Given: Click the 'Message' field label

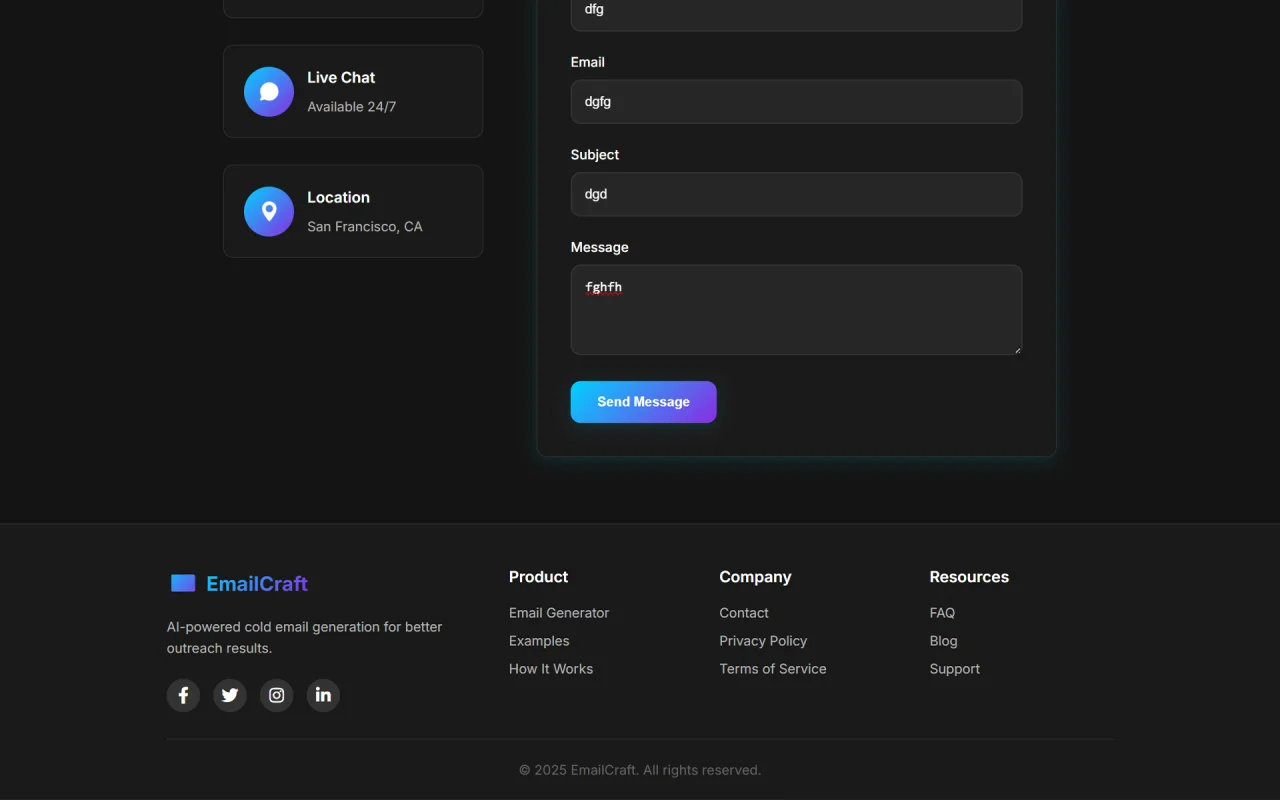Looking at the screenshot, I should [x=600, y=247].
